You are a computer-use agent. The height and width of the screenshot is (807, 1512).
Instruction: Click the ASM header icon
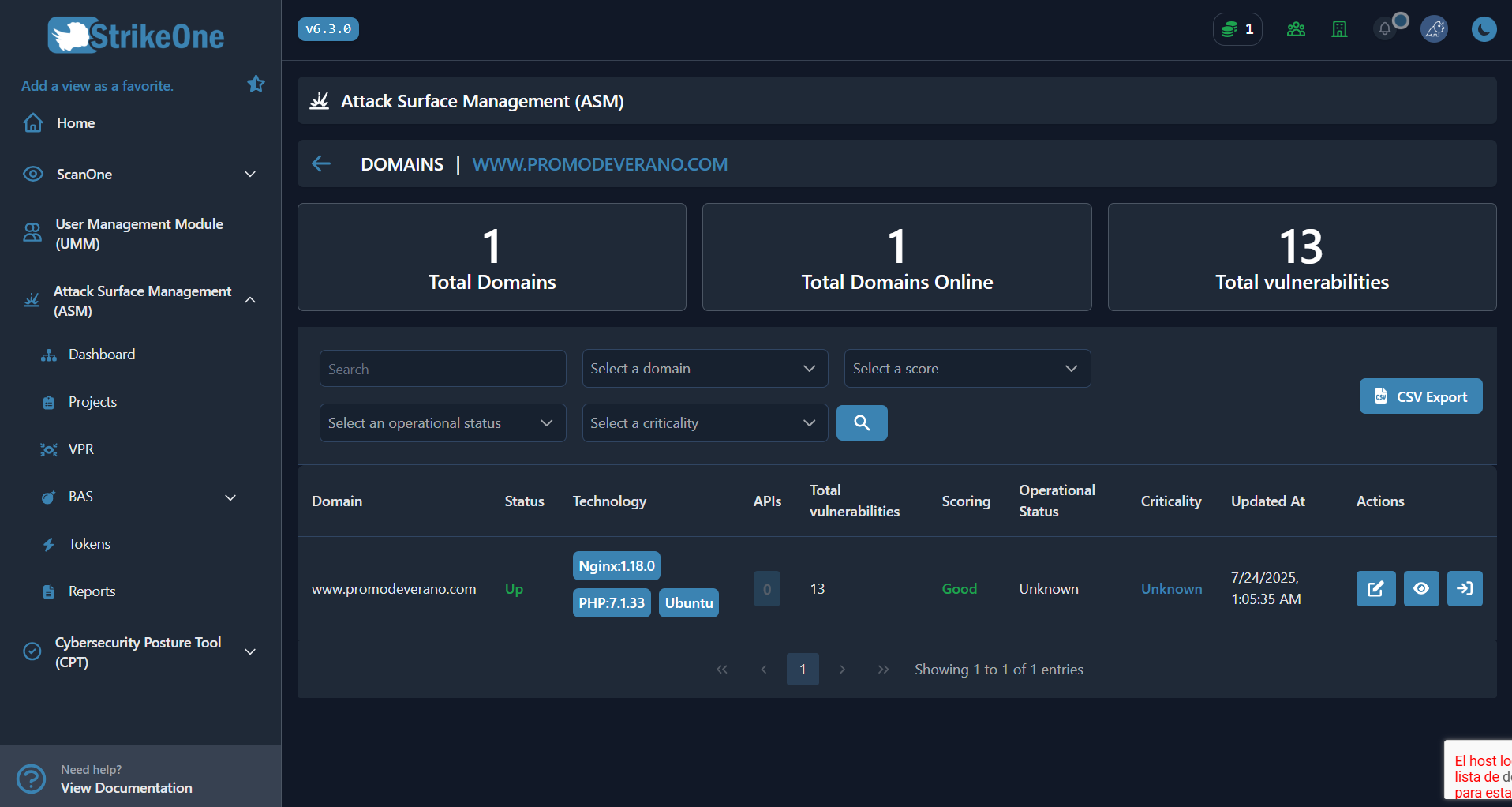320,101
